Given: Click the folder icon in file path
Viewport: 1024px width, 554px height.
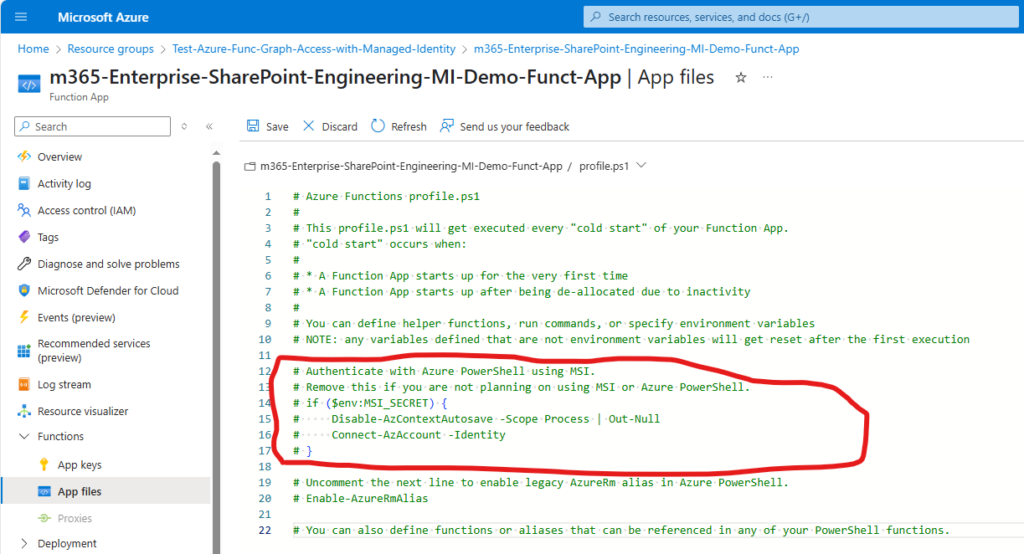Looking at the screenshot, I should [x=249, y=167].
